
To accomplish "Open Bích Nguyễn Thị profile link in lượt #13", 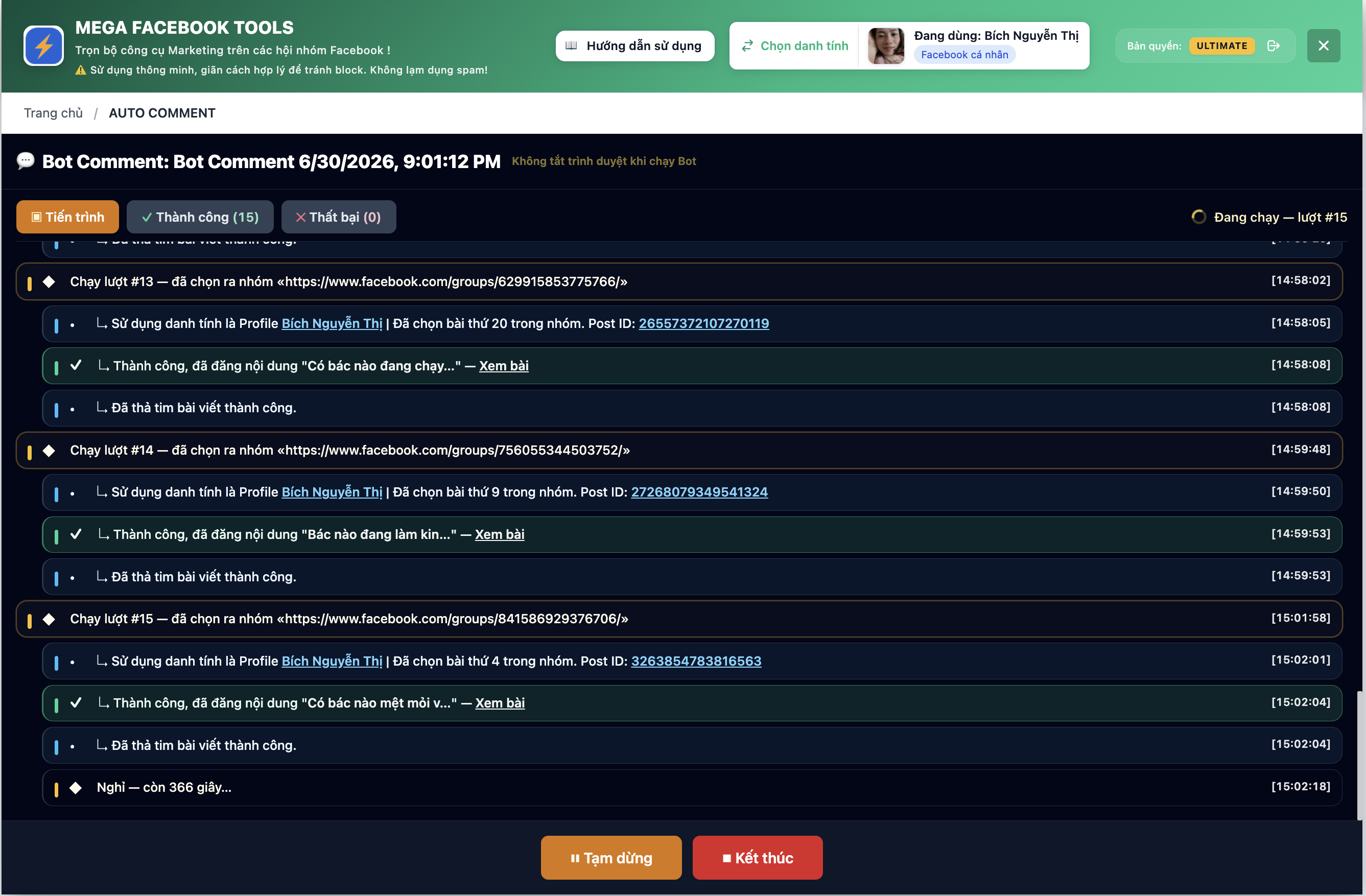I will [x=332, y=324].
